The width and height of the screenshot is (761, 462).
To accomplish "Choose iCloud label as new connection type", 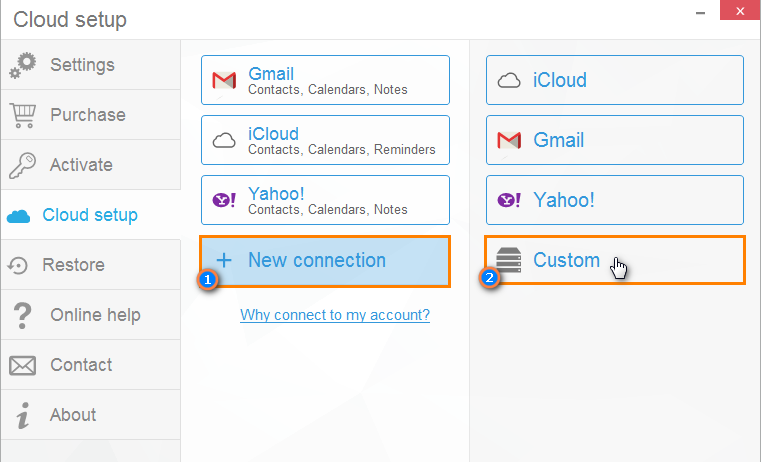I will click(560, 81).
